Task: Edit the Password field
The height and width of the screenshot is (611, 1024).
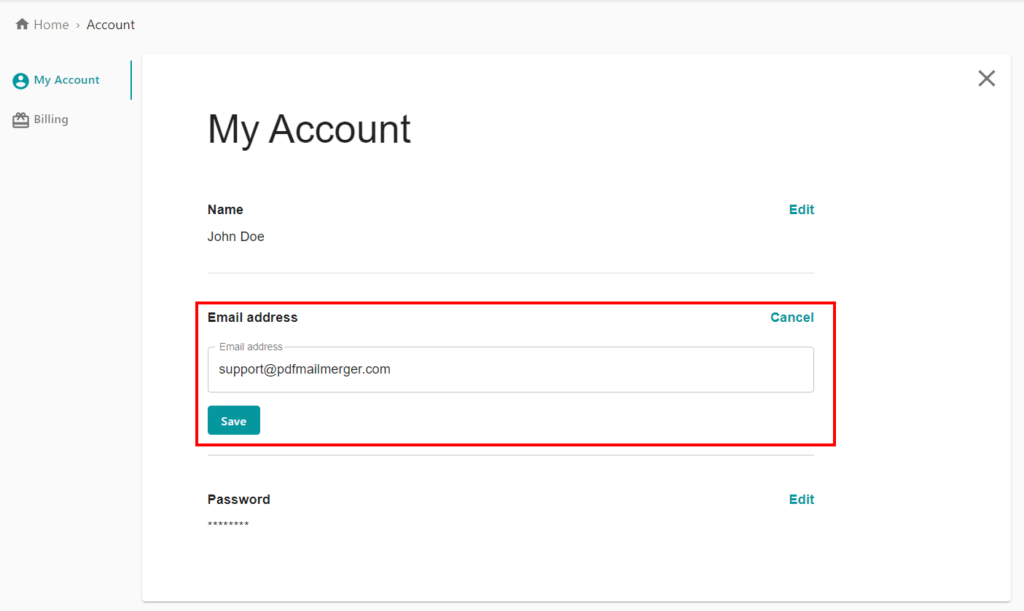Action: (x=801, y=499)
